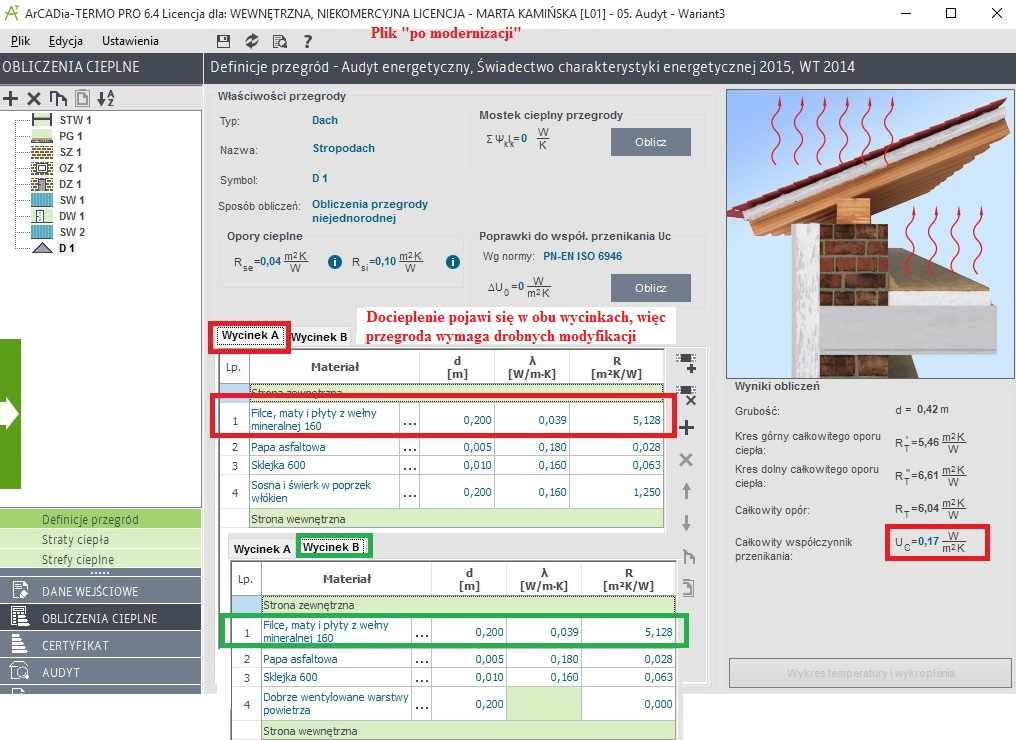Select the PG 1 partition in tree
This screenshot has height=740, width=1016.
coord(71,136)
